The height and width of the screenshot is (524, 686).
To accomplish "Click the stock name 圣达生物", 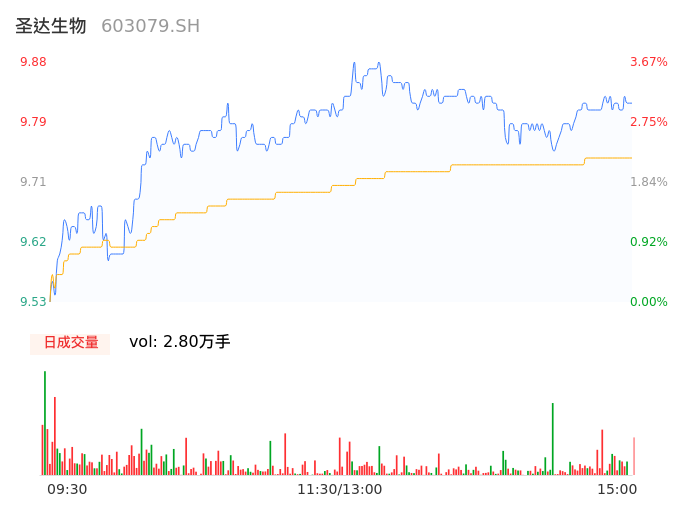I will (x=51, y=26).
